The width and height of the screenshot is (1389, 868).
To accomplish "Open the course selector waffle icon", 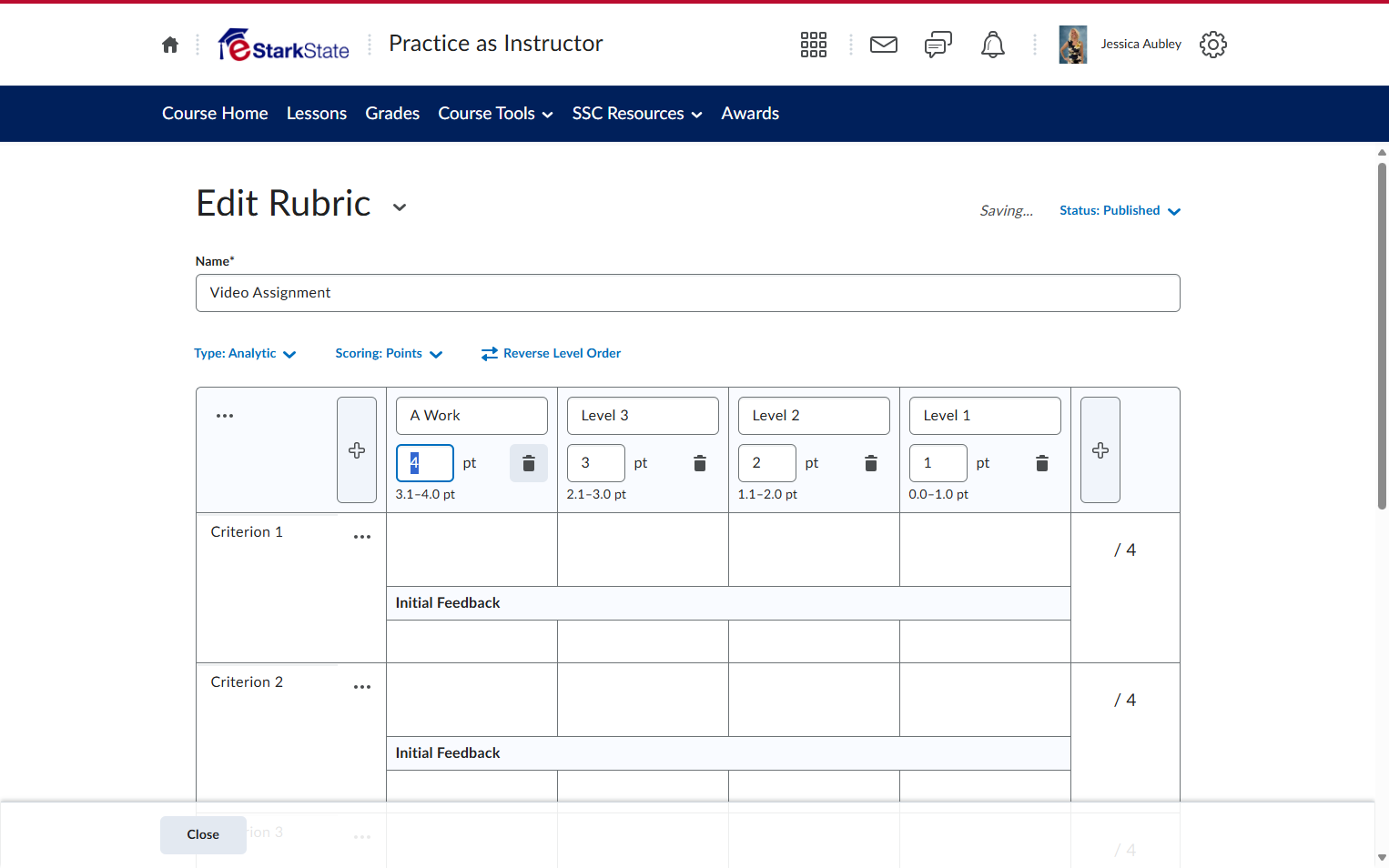I will [814, 45].
